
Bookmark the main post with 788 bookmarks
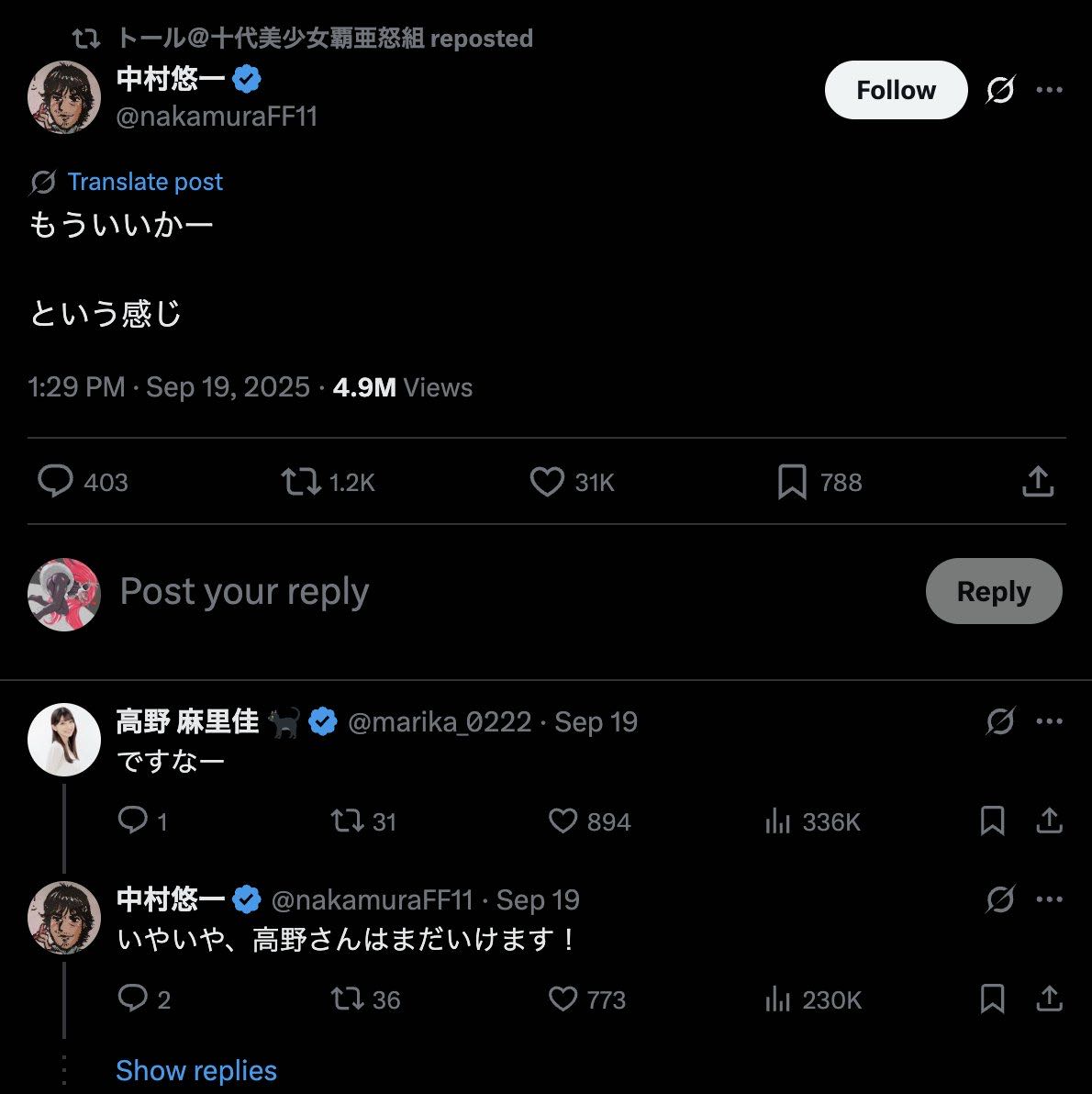[792, 482]
